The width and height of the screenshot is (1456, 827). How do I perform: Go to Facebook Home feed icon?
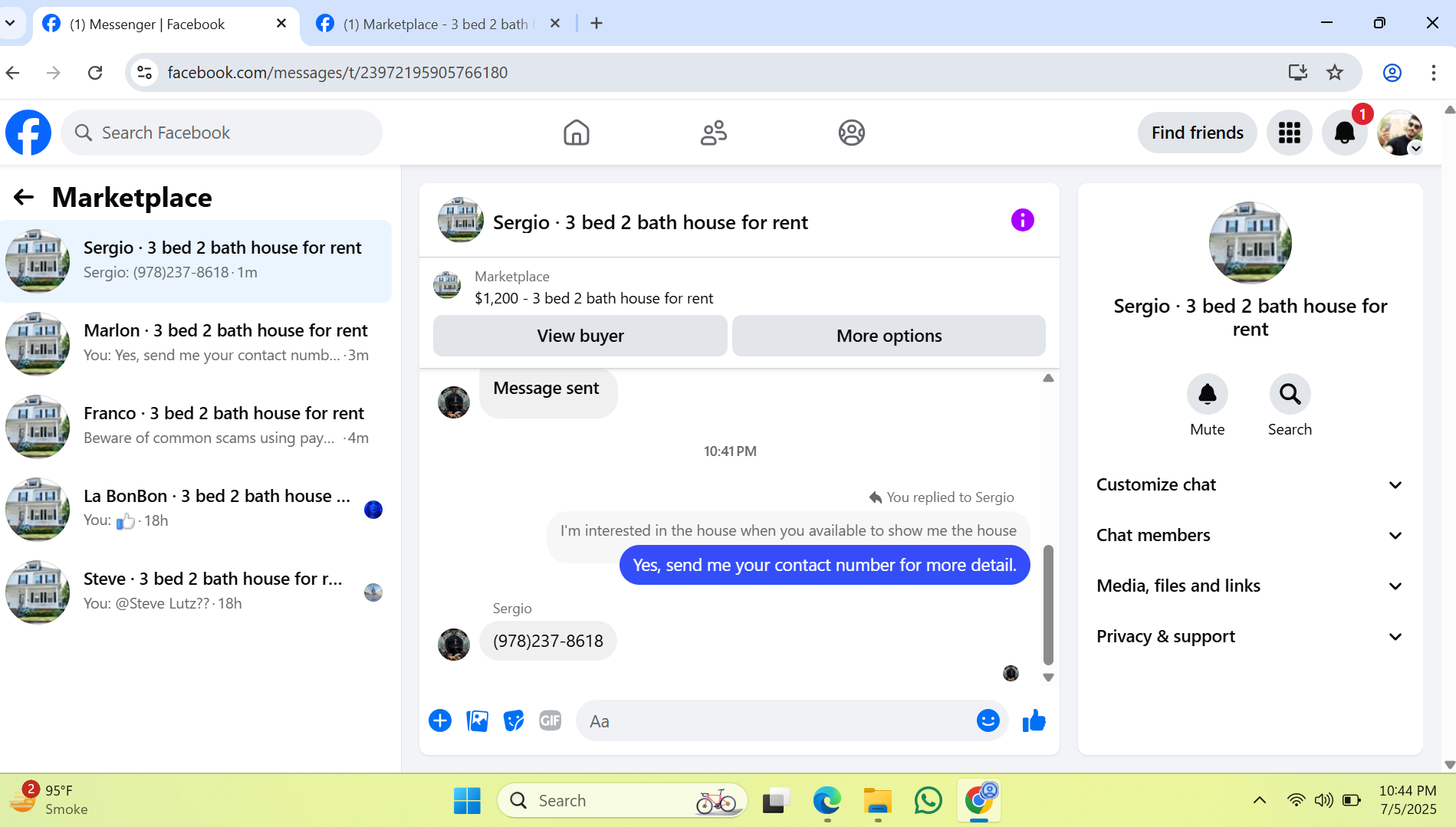click(576, 133)
